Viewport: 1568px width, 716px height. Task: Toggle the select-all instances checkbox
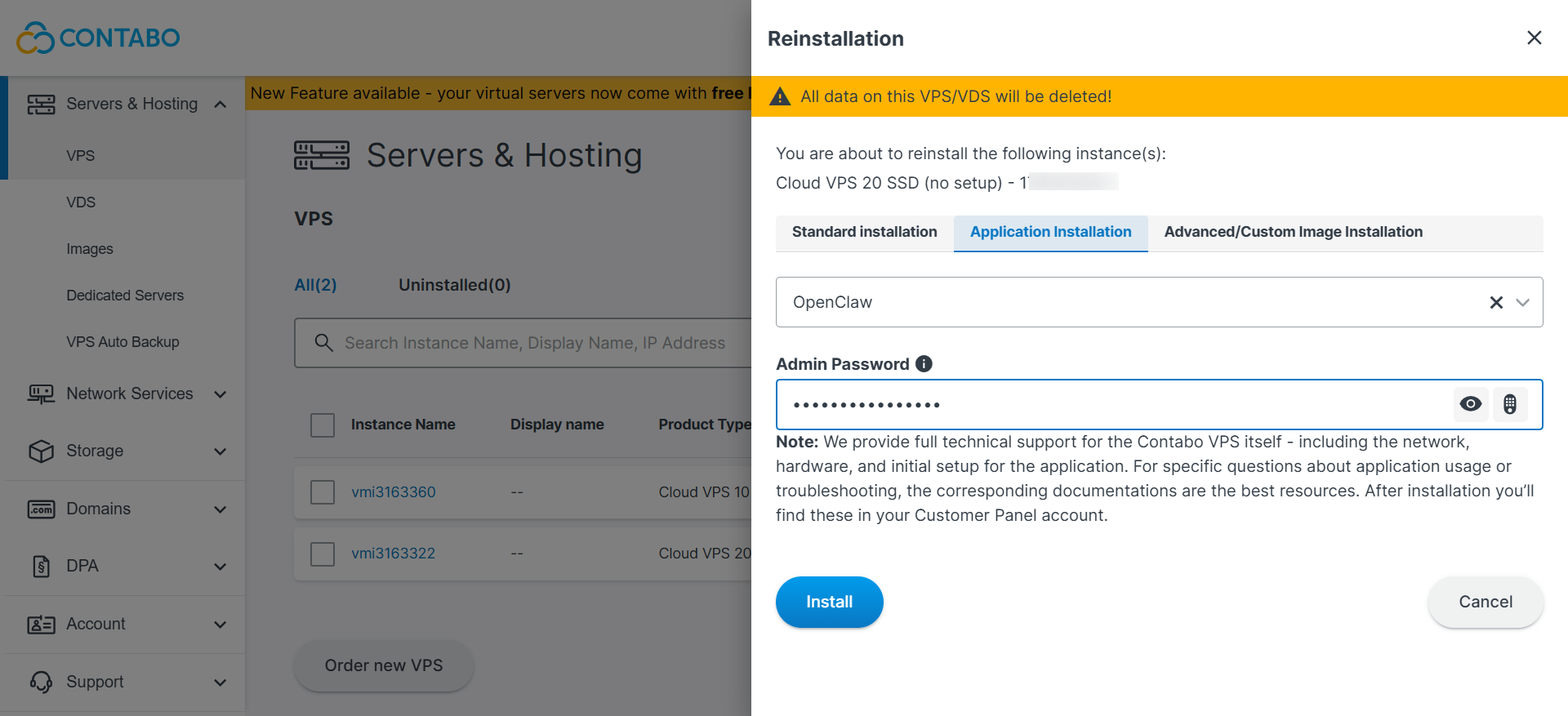(323, 425)
